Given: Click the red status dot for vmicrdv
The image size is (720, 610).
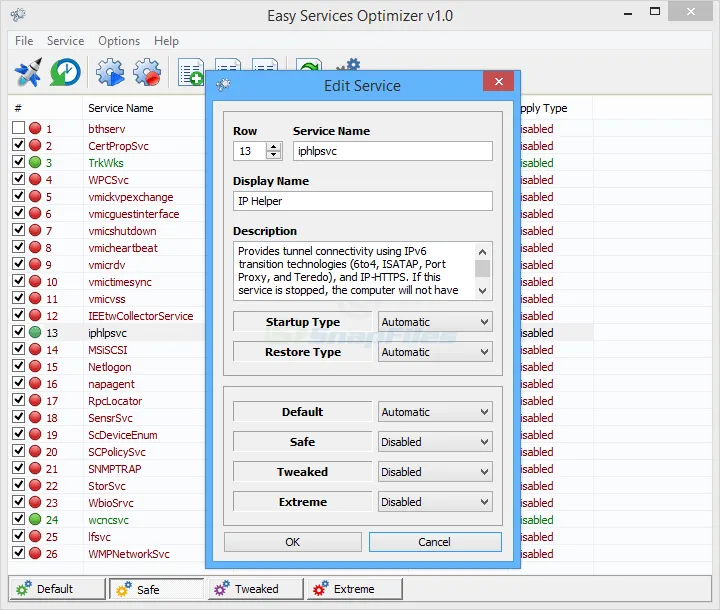Looking at the screenshot, I should click(x=35, y=264).
